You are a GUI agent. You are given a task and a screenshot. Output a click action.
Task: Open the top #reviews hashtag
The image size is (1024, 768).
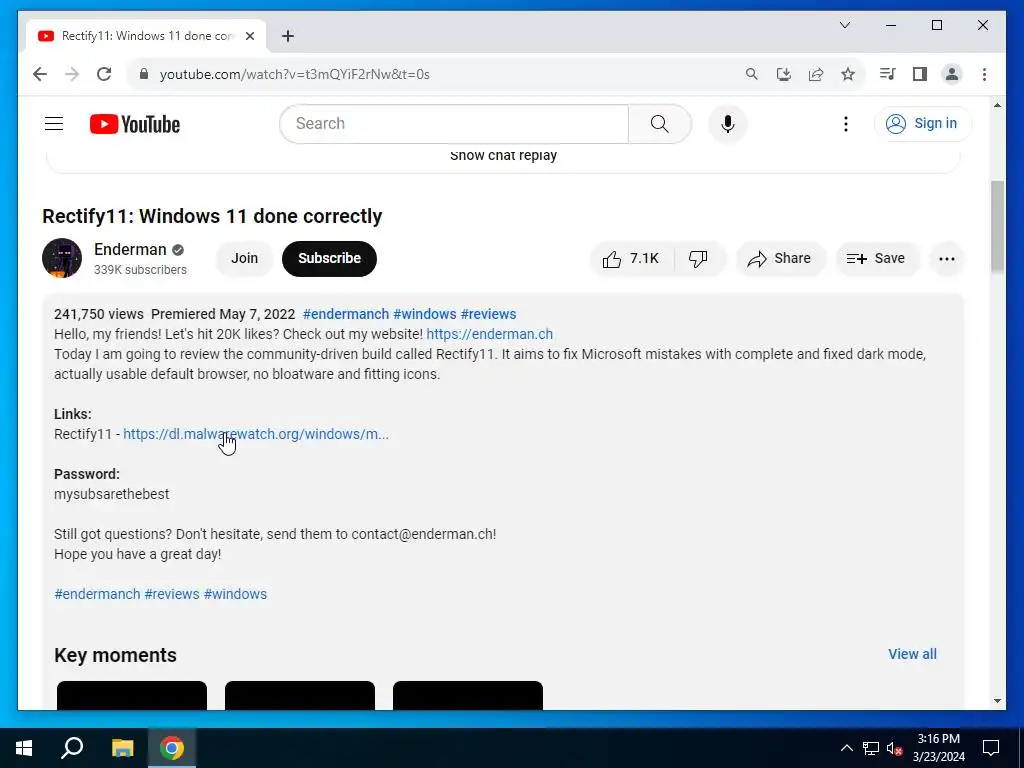coord(488,314)
